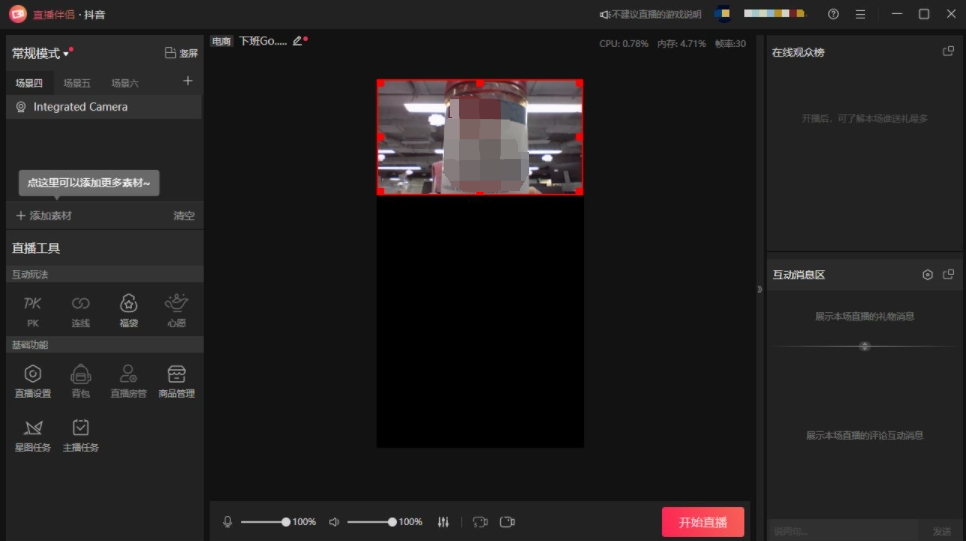
Task: Edit the stream title with the pencil icon
Action: coord(297,41)
